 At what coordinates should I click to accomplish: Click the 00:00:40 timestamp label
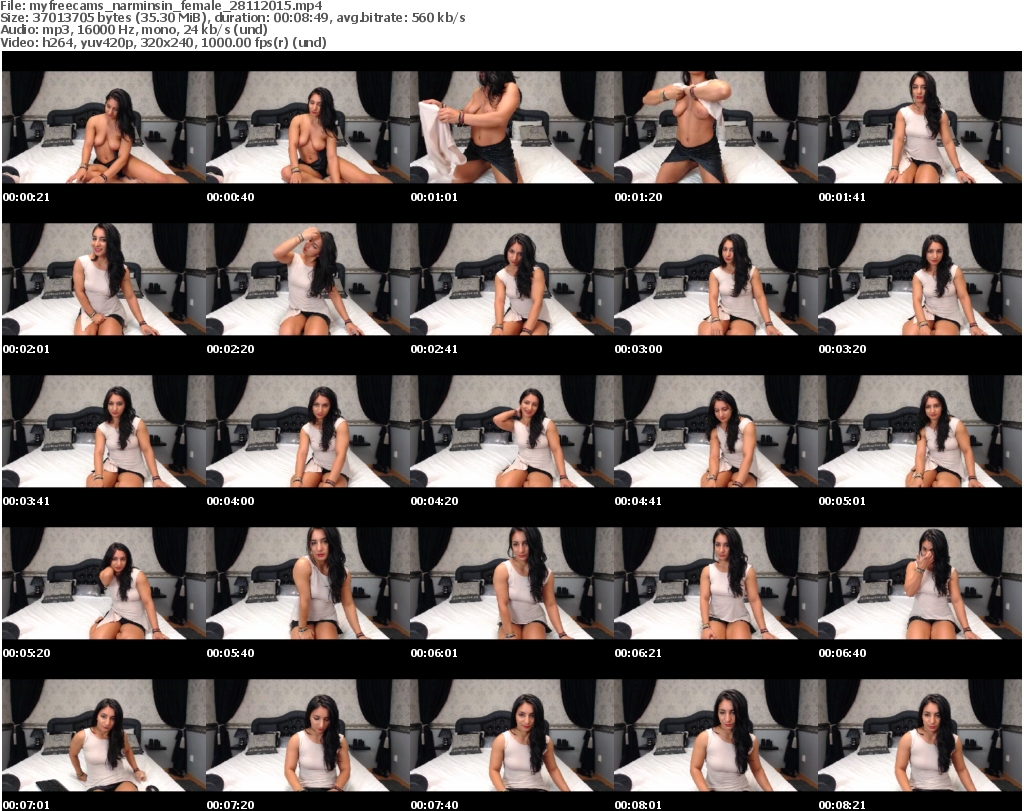231,197
